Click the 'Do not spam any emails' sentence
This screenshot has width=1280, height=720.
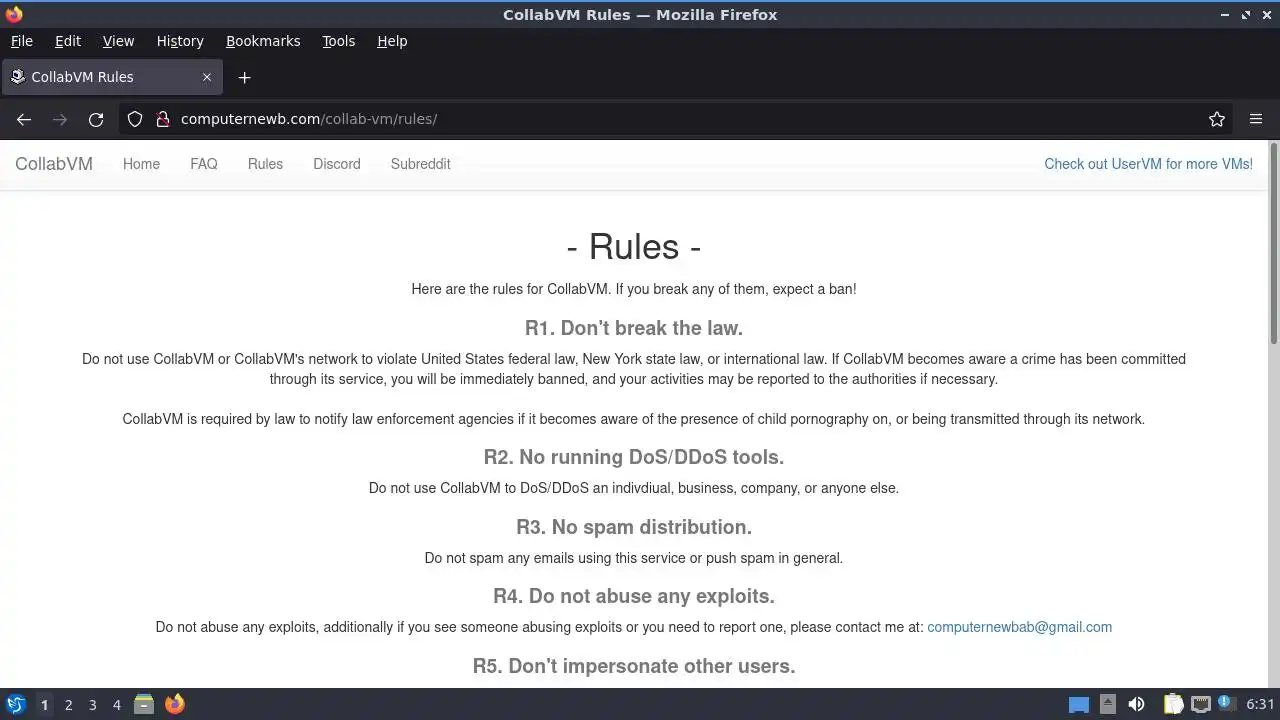634,558
